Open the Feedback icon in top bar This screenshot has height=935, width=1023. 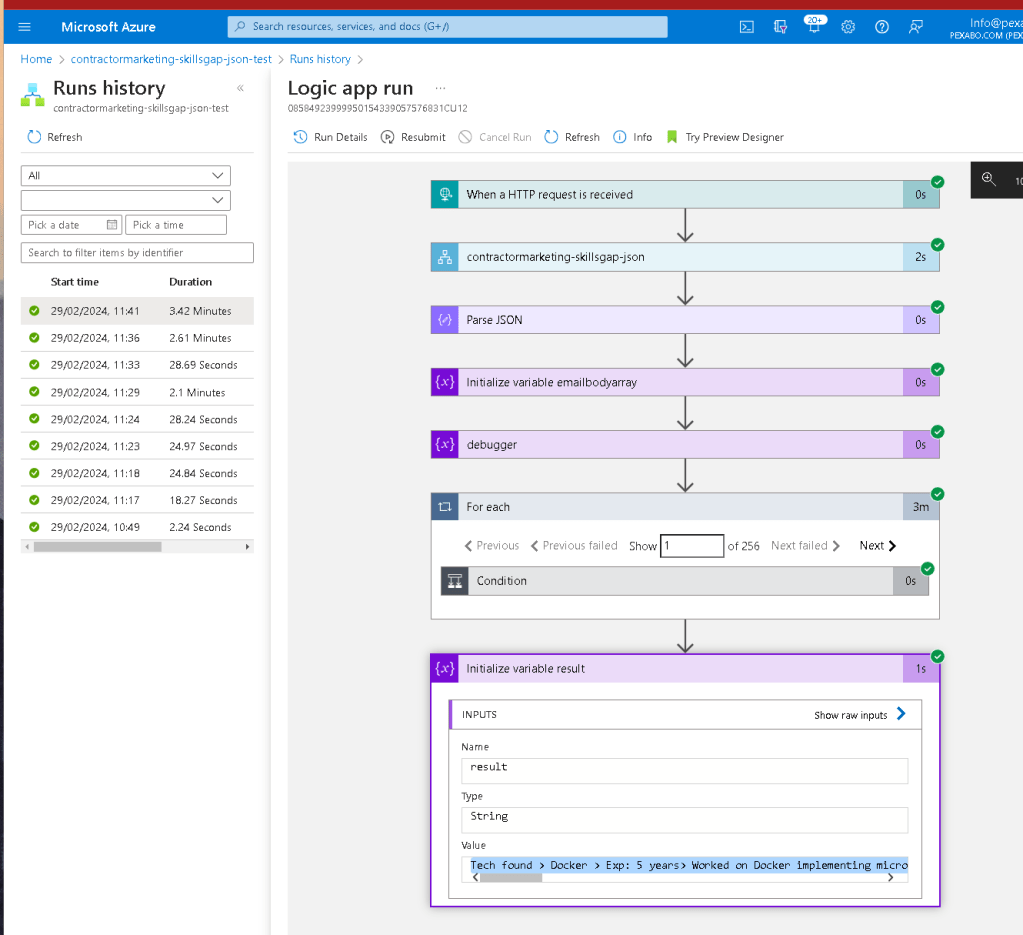click(916, 27)
